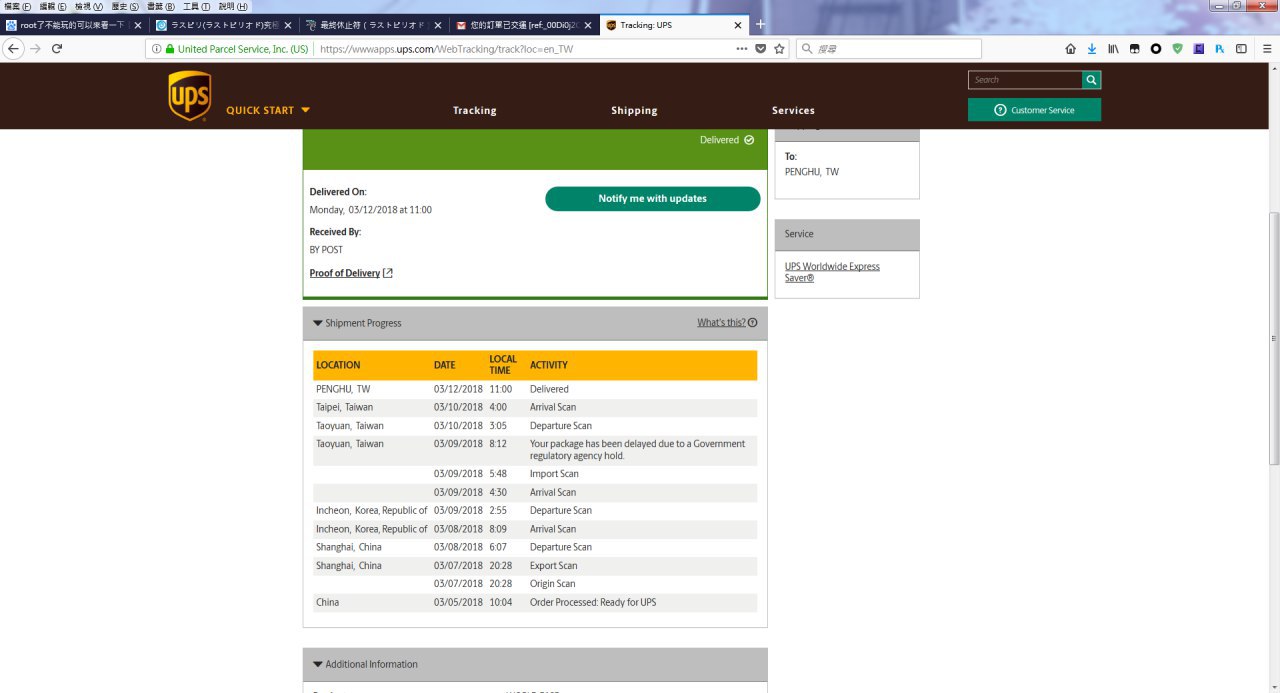
Task: Collapse the Shipment Progress section
Action: tap(357, 323)
